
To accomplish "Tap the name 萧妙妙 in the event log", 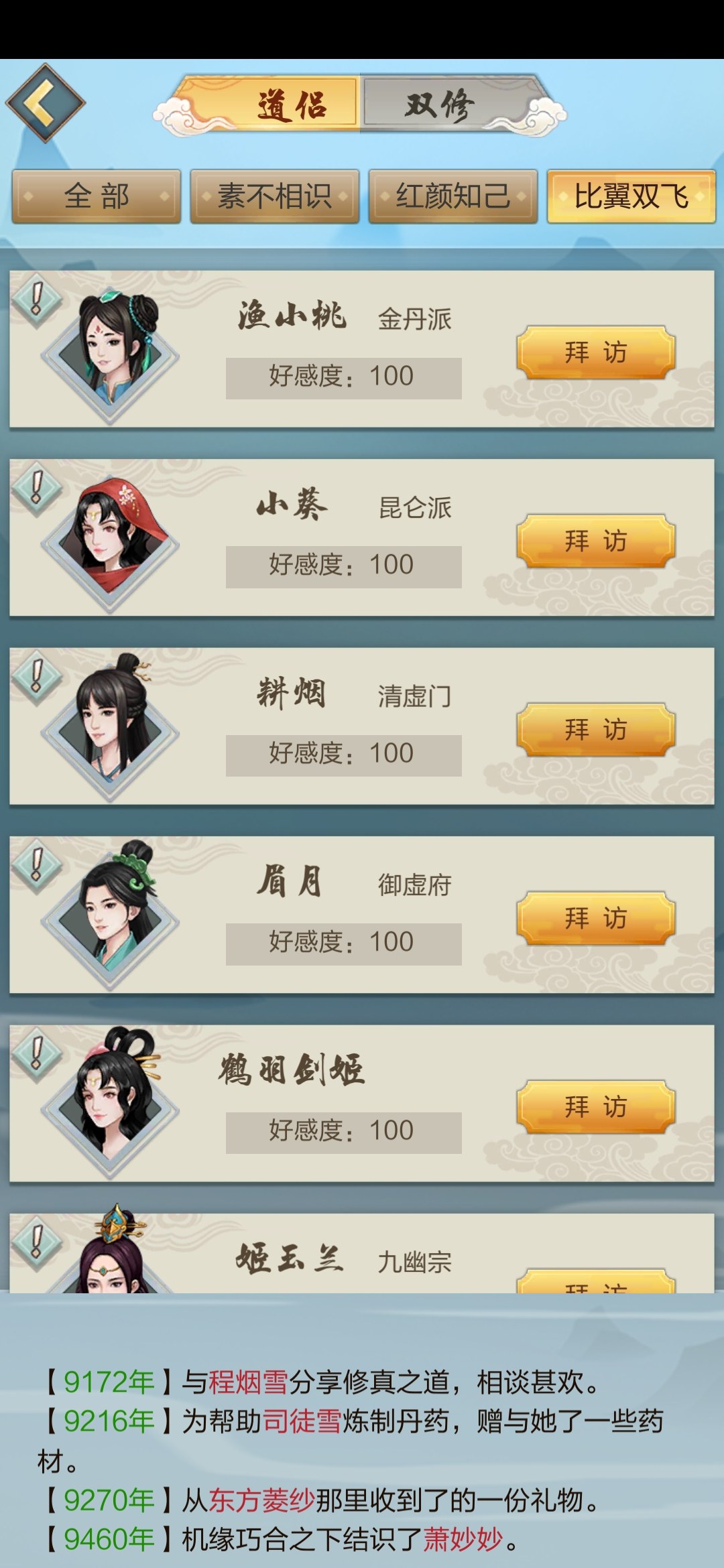I will pyautogui.click(x=463, y=1539).
